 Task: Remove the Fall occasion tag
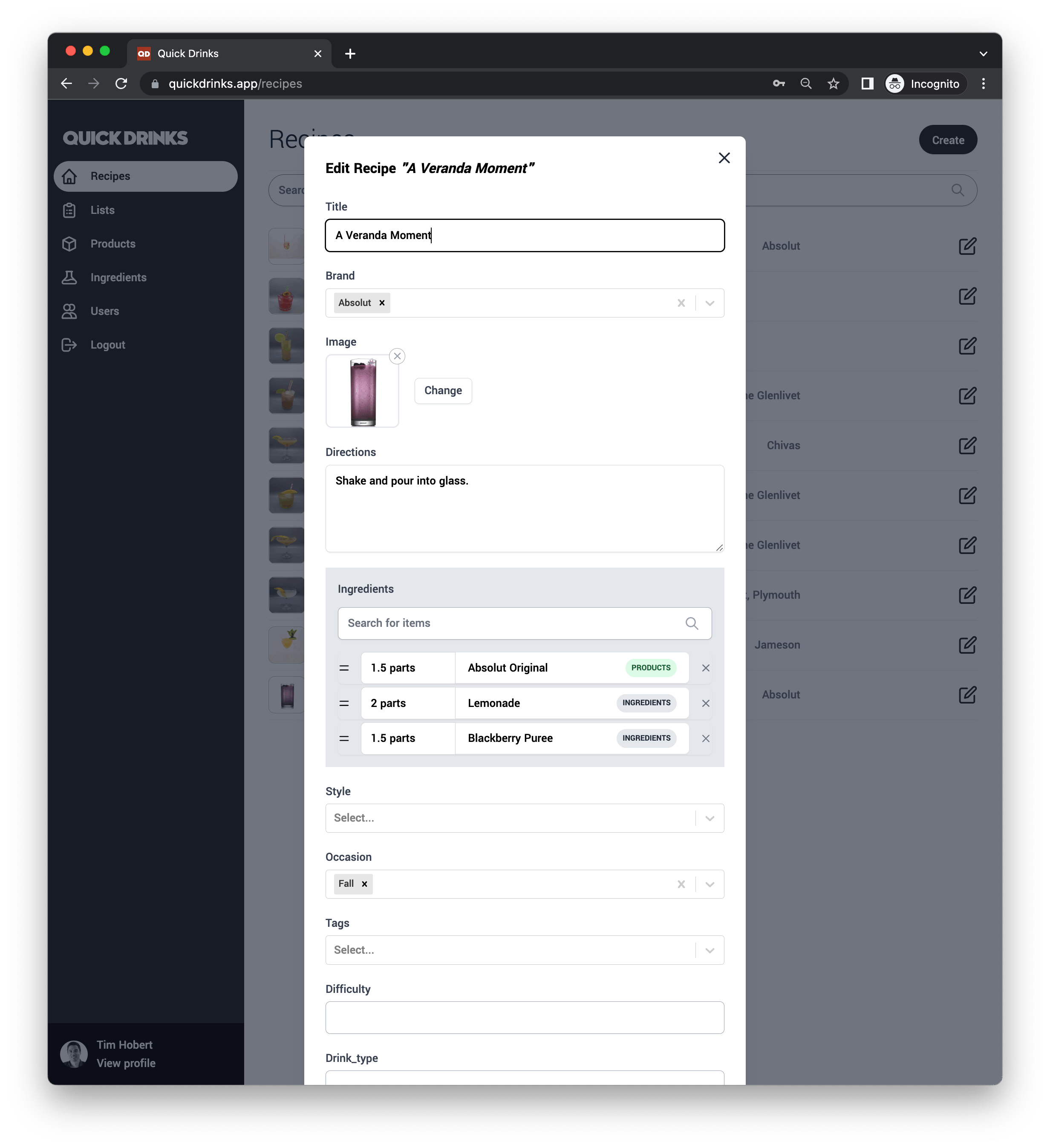click(x=364, y=884)
